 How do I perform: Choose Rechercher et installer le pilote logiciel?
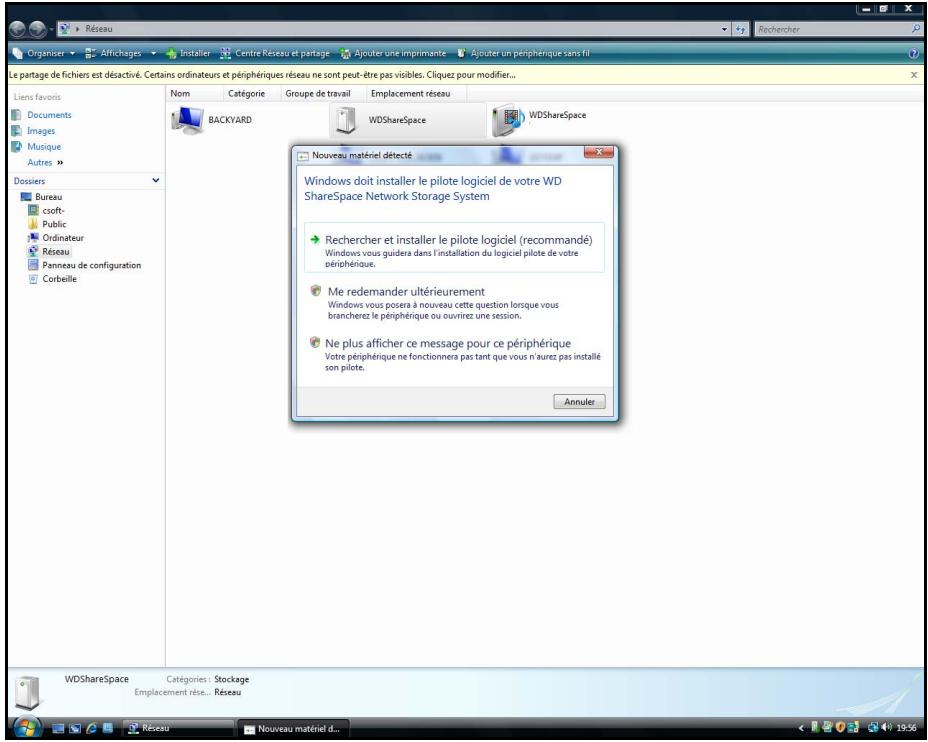click(x=454, y=247)
